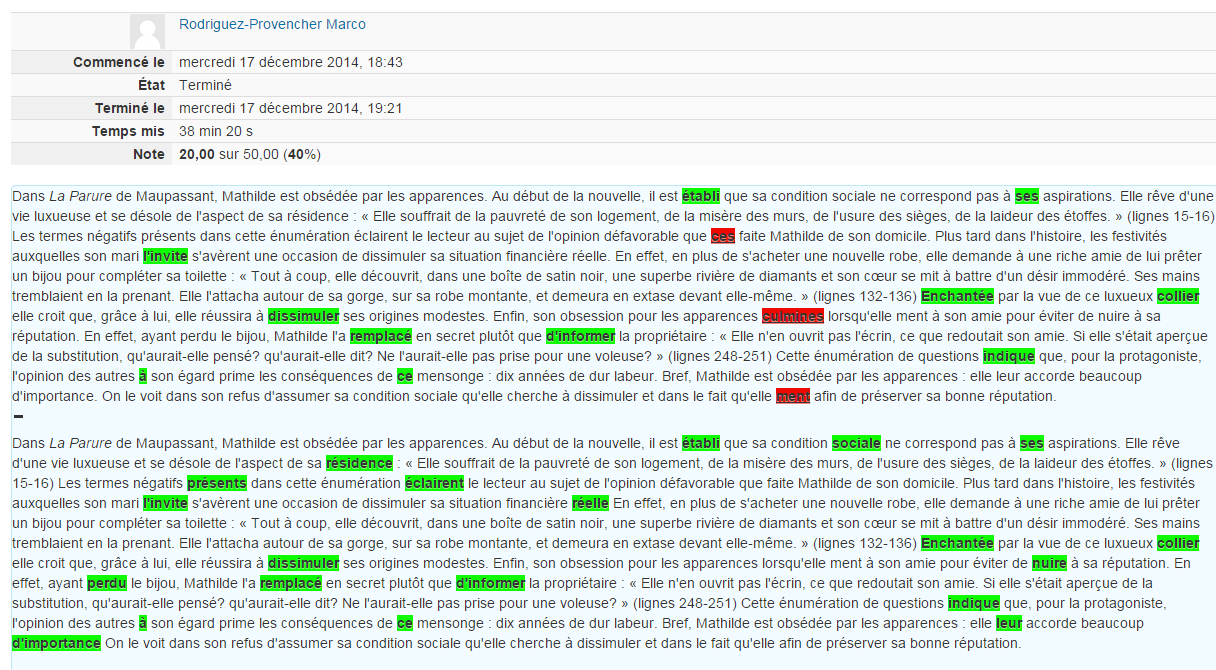Click the red highlighted word "culmines"
This screenshot has height=670, width=1216.
[x=792, y=316]
